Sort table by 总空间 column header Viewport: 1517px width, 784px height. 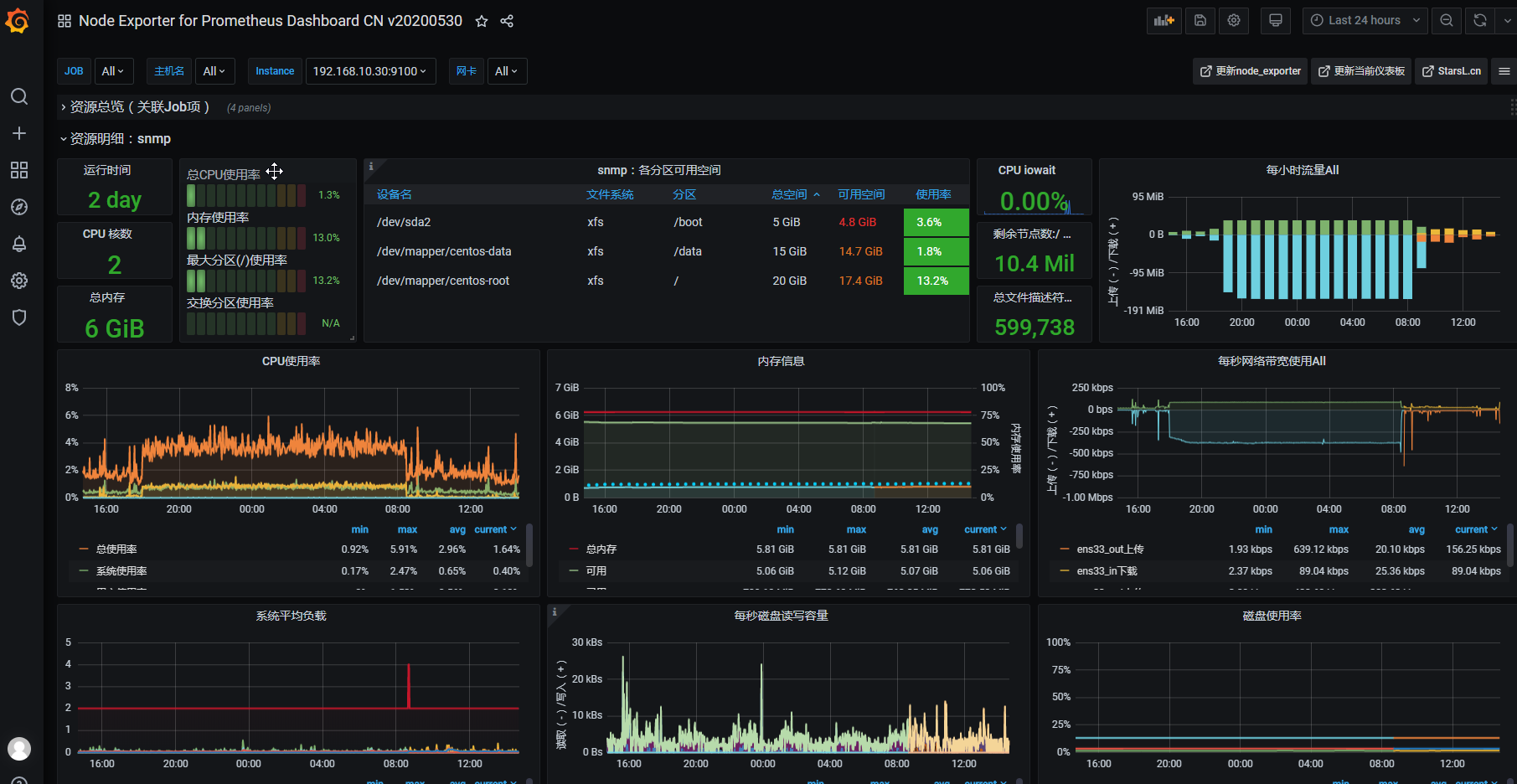click(789, 194)
